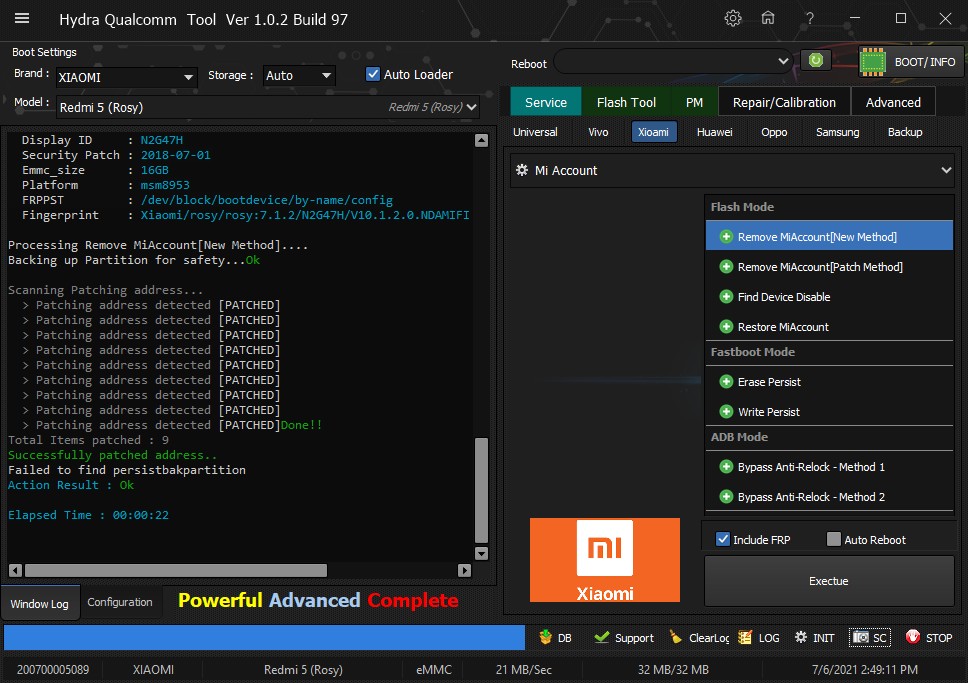Click the BOOT/INFO chip button

tap(911, 62)
